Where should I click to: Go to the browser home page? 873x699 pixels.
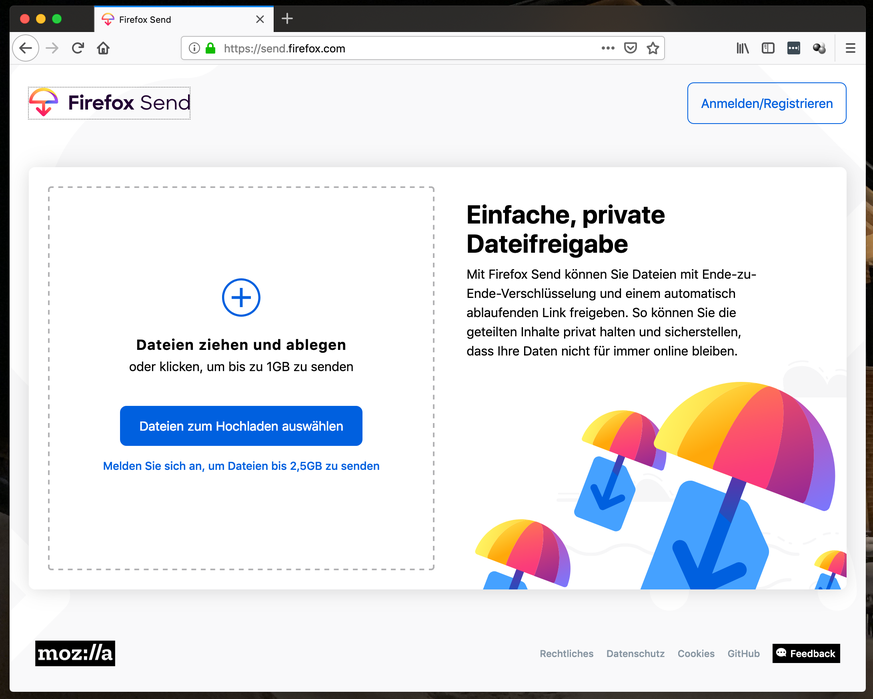coord(103,48)
